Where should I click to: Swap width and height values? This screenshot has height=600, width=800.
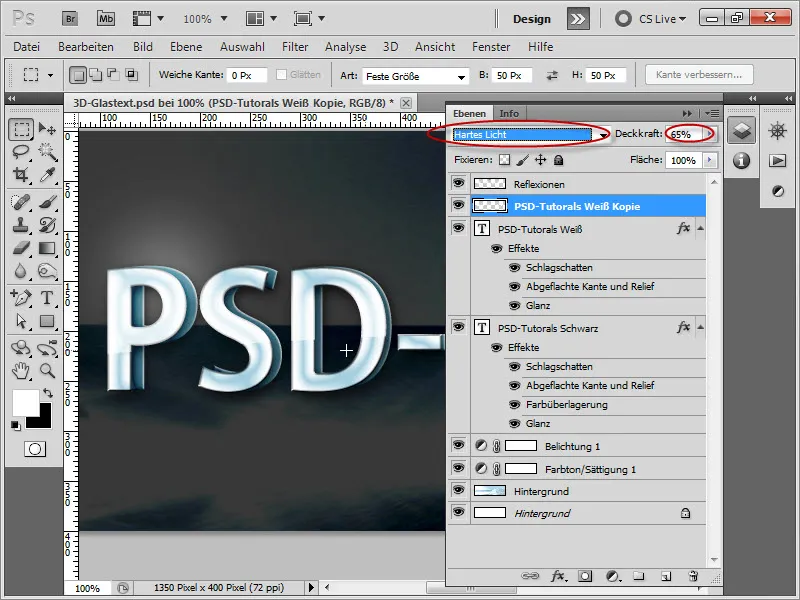(552, 76)
